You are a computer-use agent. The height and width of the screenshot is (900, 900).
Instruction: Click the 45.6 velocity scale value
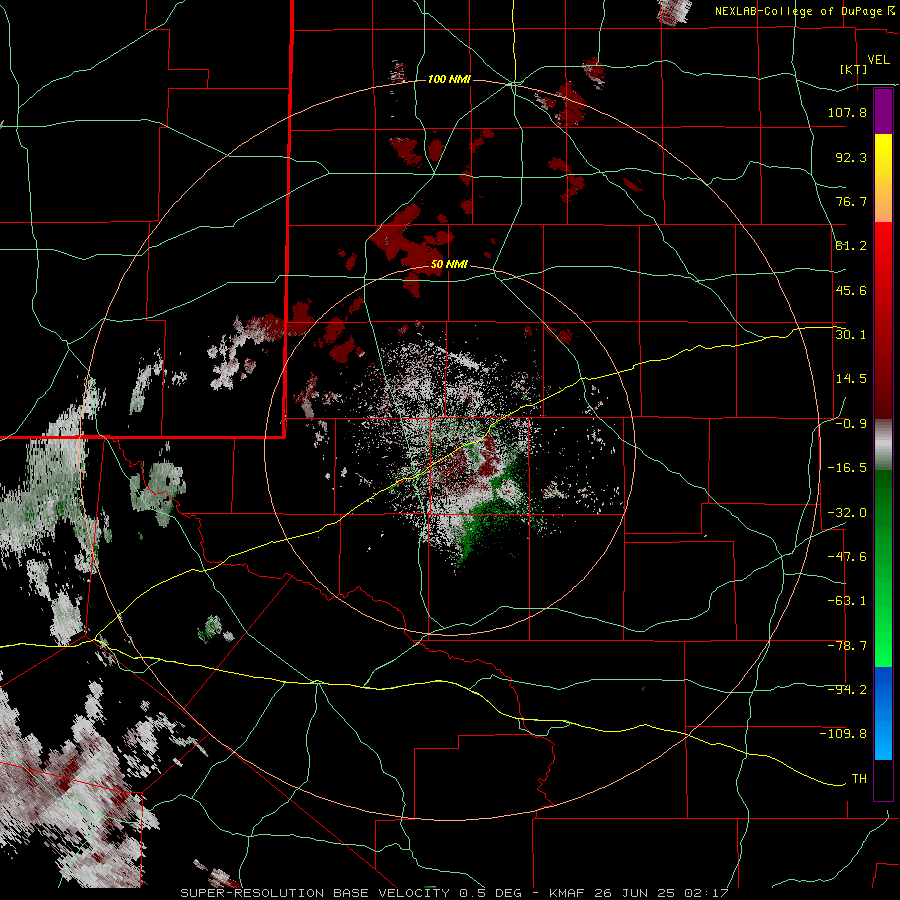tap(851, 290)
